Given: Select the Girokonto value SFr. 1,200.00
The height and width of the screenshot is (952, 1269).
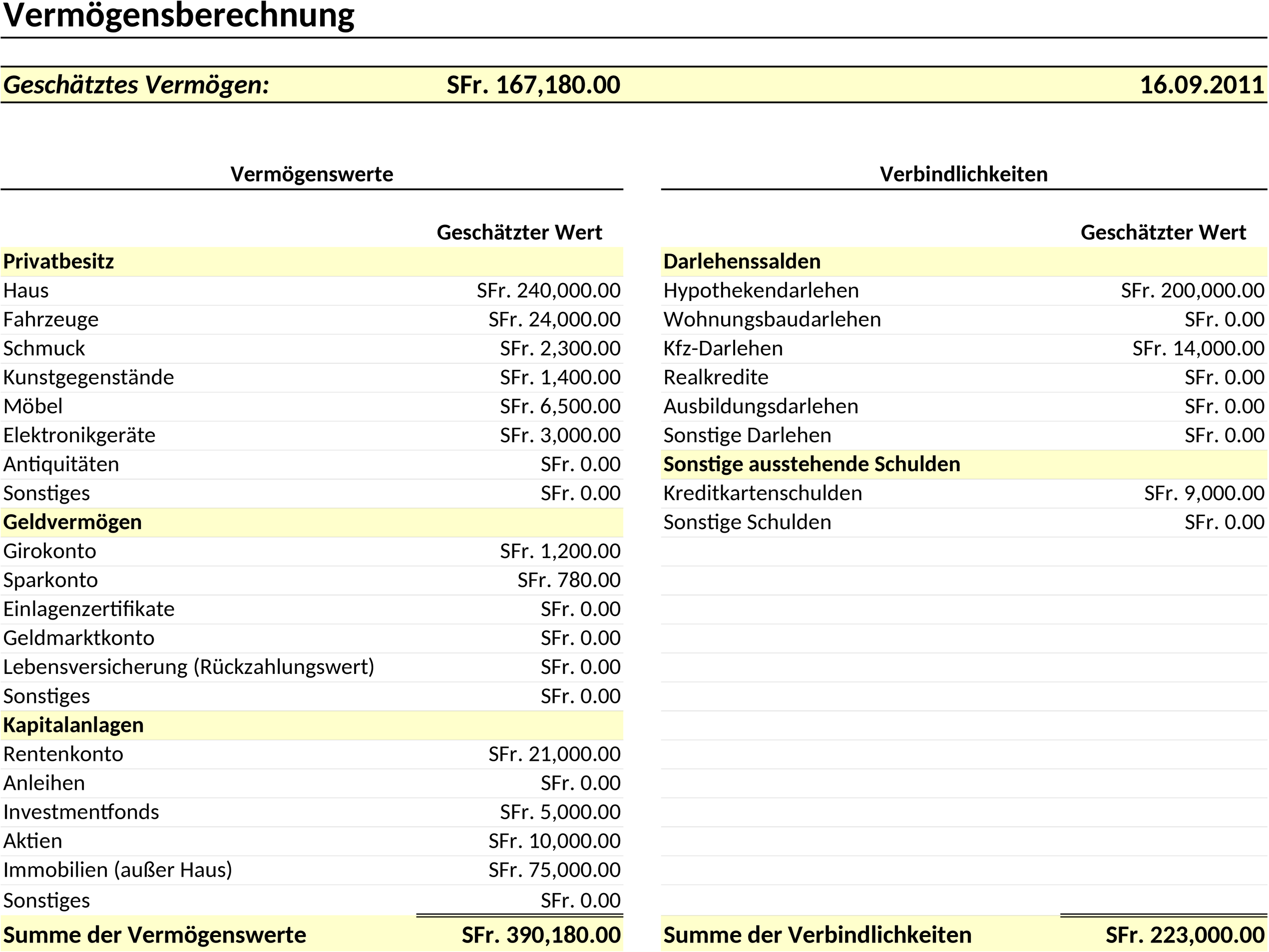Looking at the screenshot, I should [560, 551].
